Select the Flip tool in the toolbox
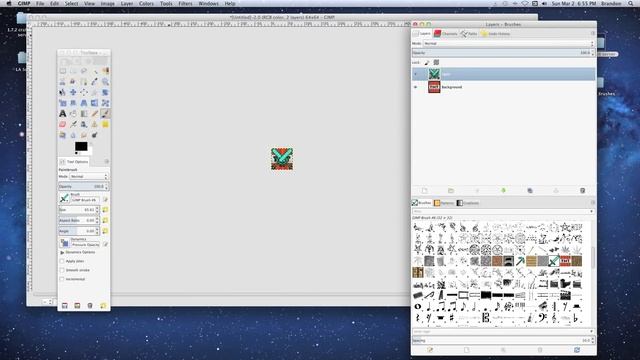Viewport: 640px width, 360px height. tap(95, 103)
